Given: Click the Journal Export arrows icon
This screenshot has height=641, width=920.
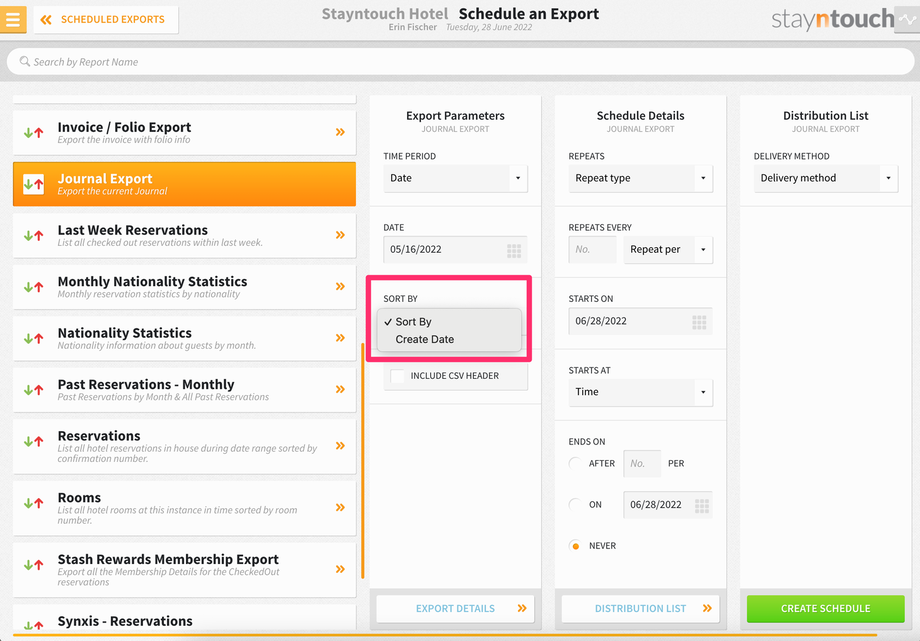Looking at the screenshot, I should tap(33, 184).
